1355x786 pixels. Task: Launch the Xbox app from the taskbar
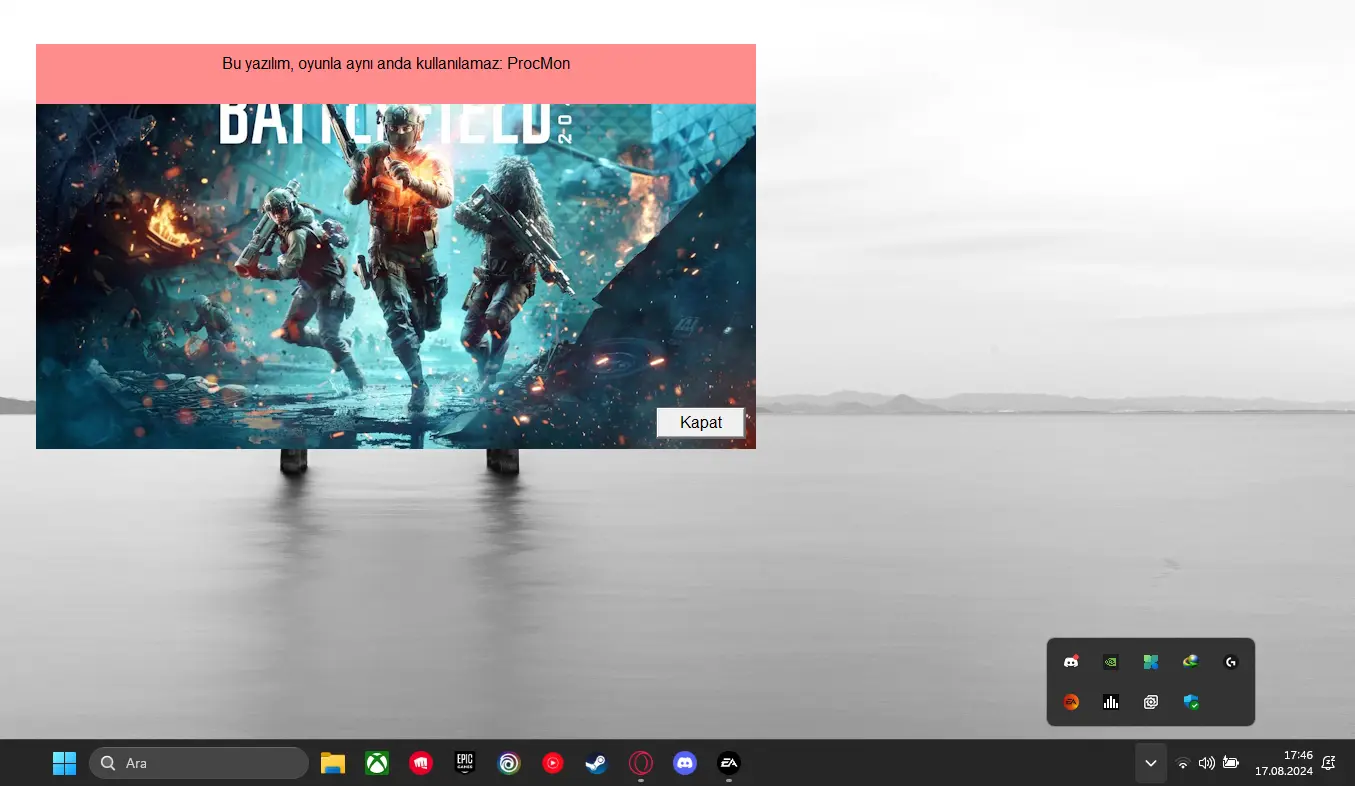[377, 763]
